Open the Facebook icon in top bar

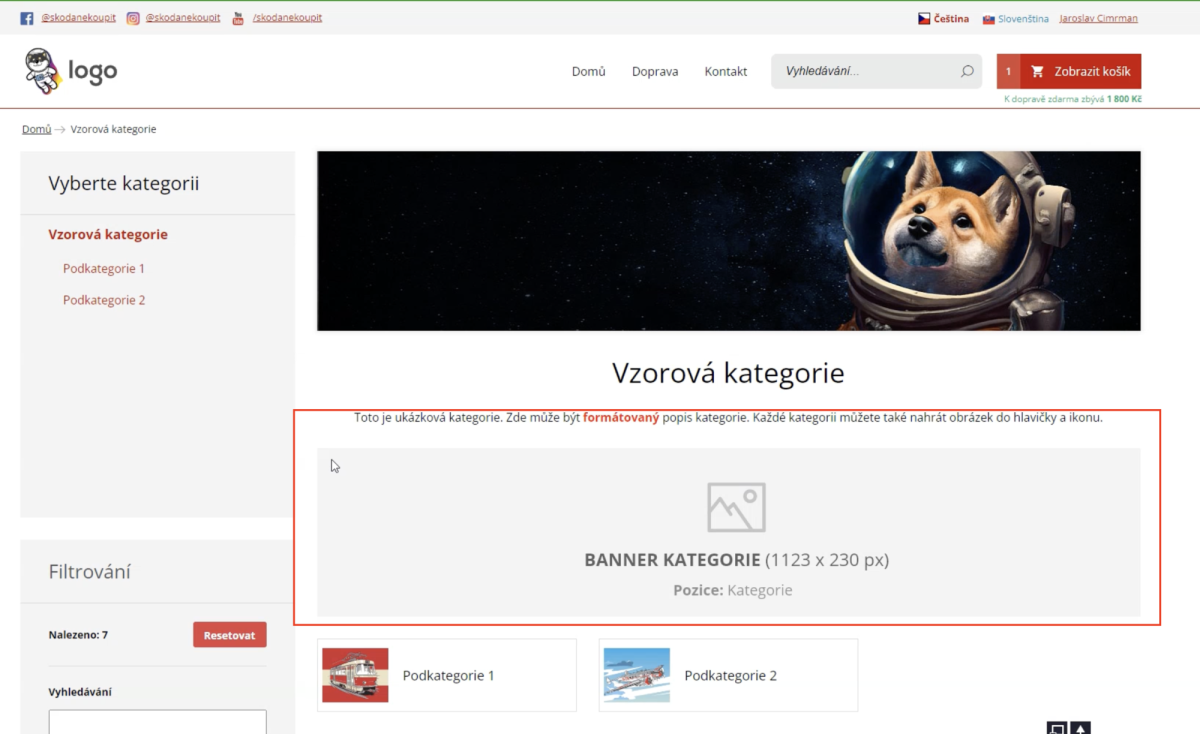tap(27, 18)
